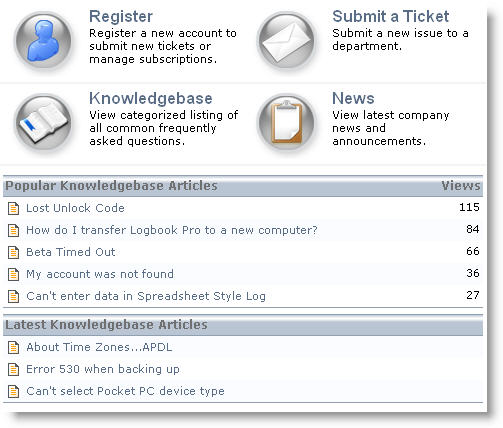503x428 pixels.
Task: Open the Submit a Ticket heading link
Action: (391, 16)
